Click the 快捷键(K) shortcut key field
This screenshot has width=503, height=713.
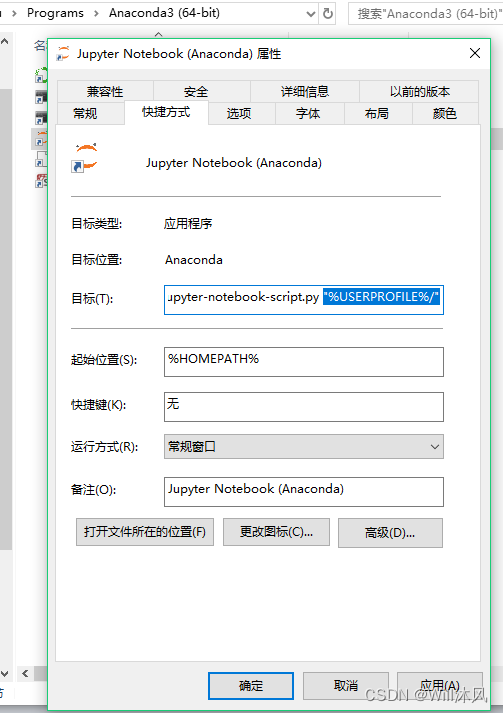click(304, 407)
